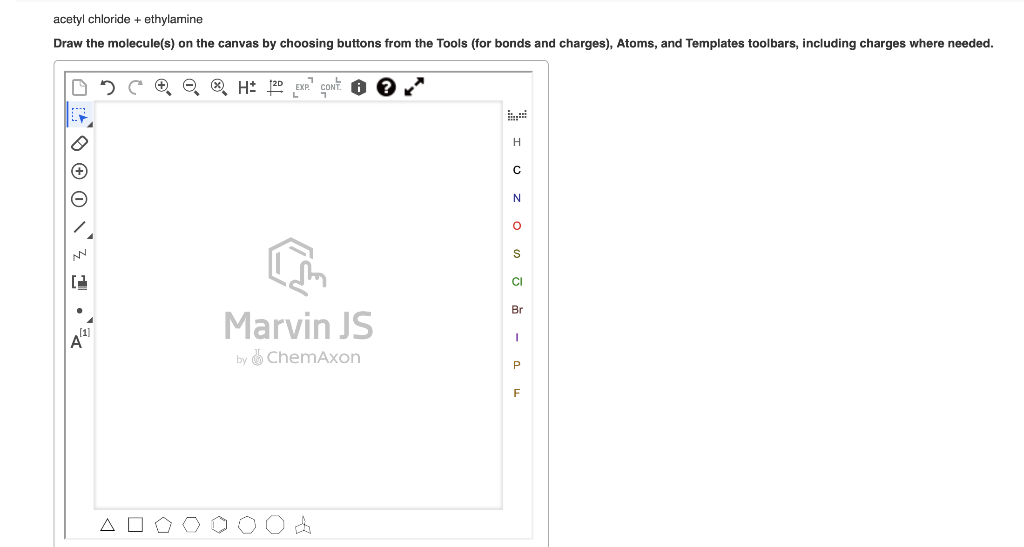
Task: Select the cyclopropane triangle template
Action: point(108,525)
